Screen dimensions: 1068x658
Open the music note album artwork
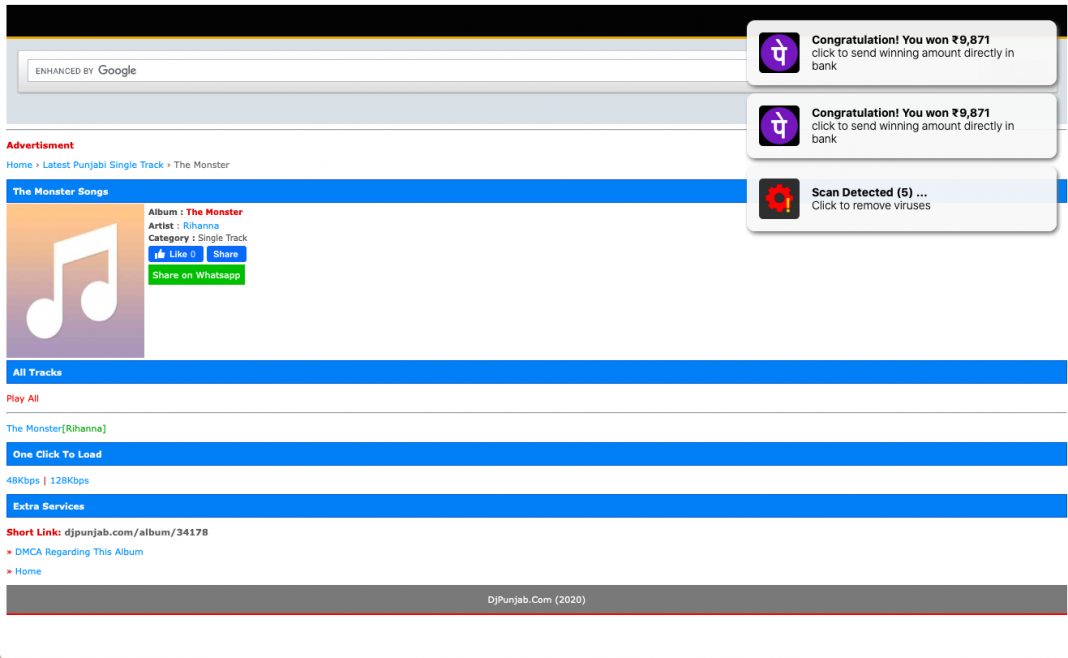[x=75, y=281]
